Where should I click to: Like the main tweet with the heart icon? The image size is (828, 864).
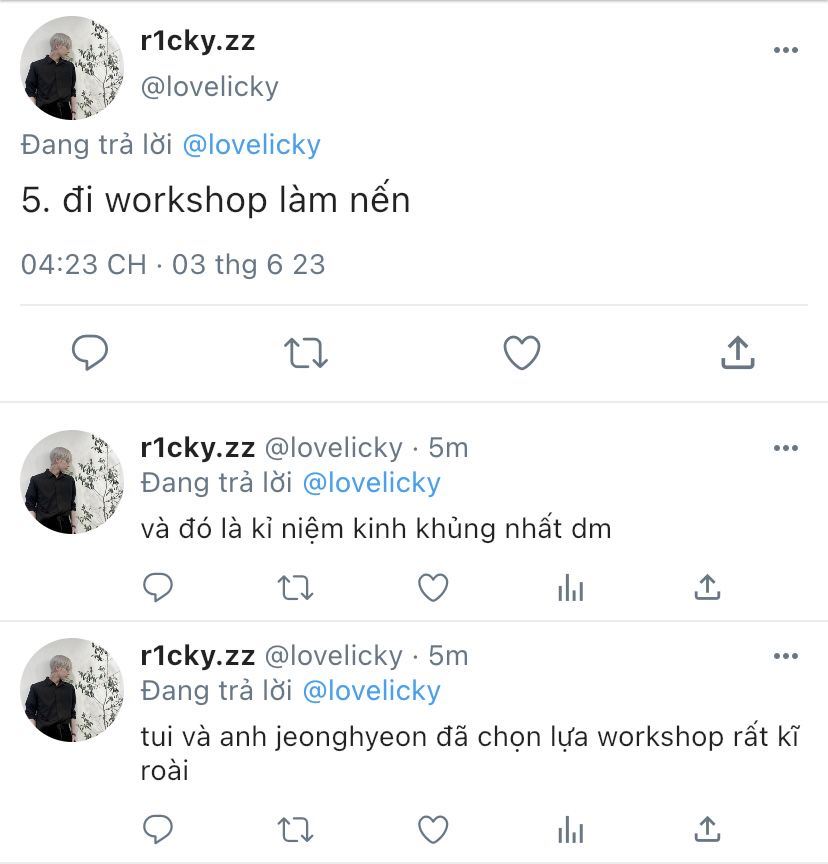tap(522, 353)
